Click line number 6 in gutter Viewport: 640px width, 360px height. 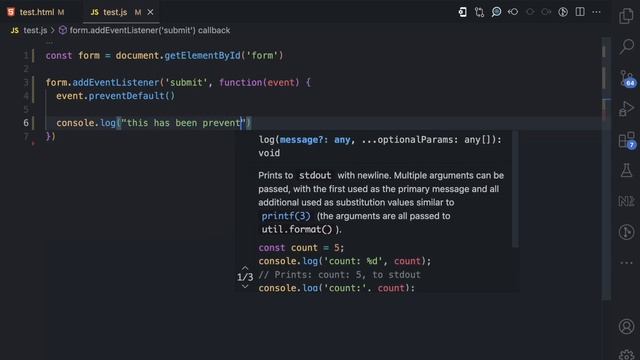26,123
